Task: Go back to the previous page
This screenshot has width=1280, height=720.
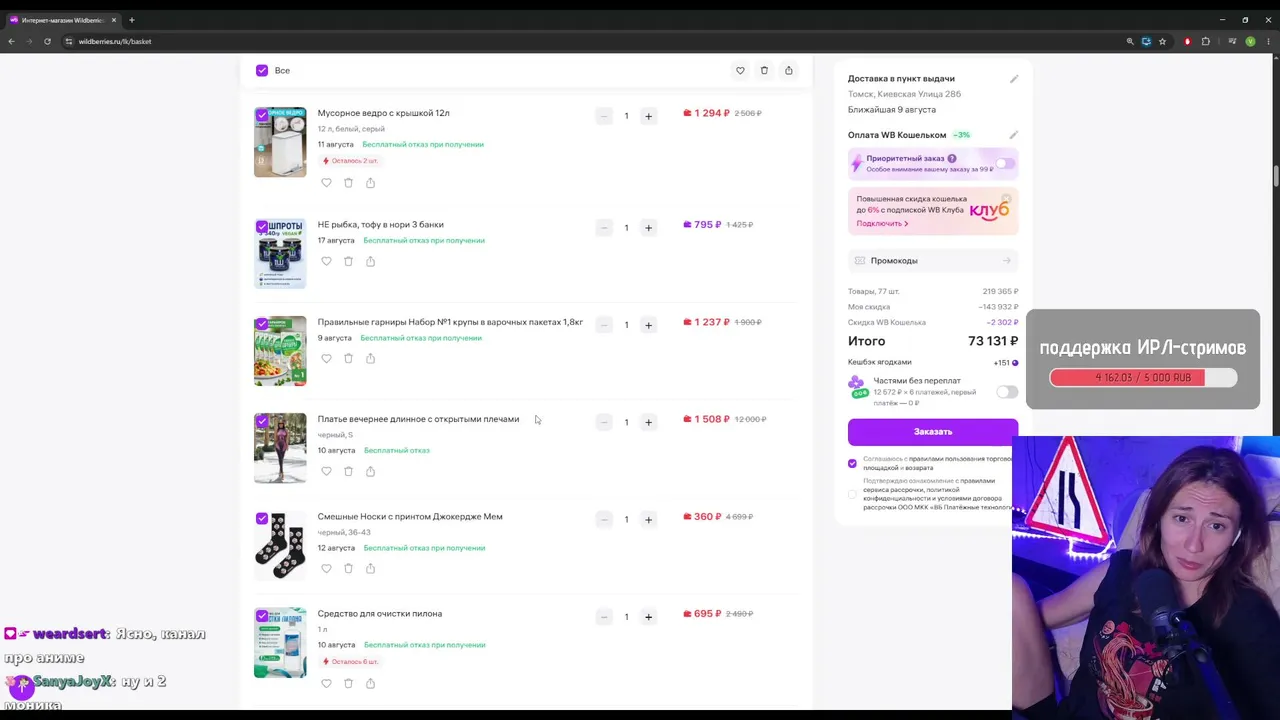Action: coord(11,41)
